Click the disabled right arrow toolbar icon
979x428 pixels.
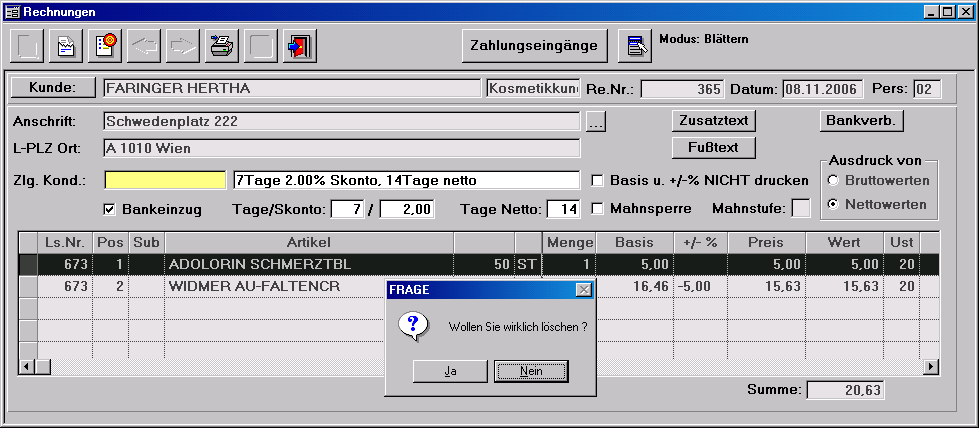click(182, 46)
